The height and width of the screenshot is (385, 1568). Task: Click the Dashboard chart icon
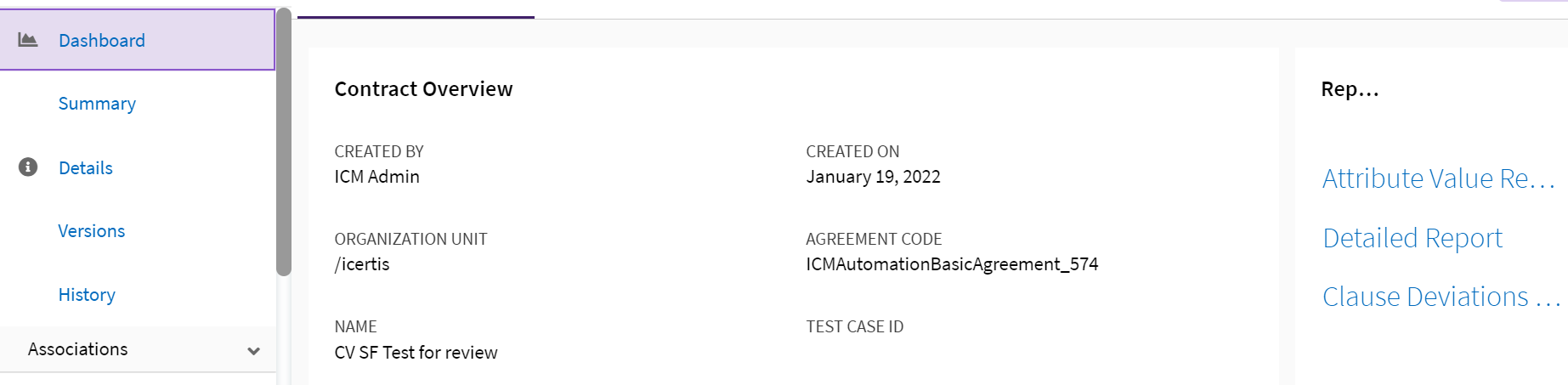(x=28, y=40)
